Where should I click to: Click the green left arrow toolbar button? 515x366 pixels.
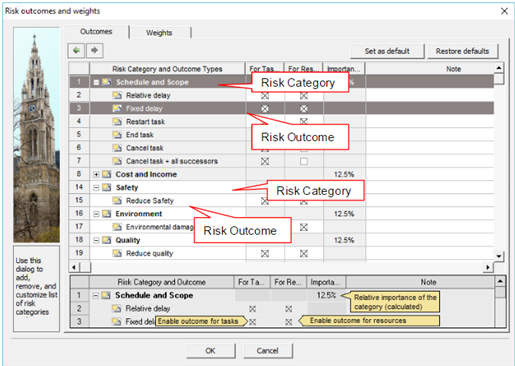coord(76,51)
